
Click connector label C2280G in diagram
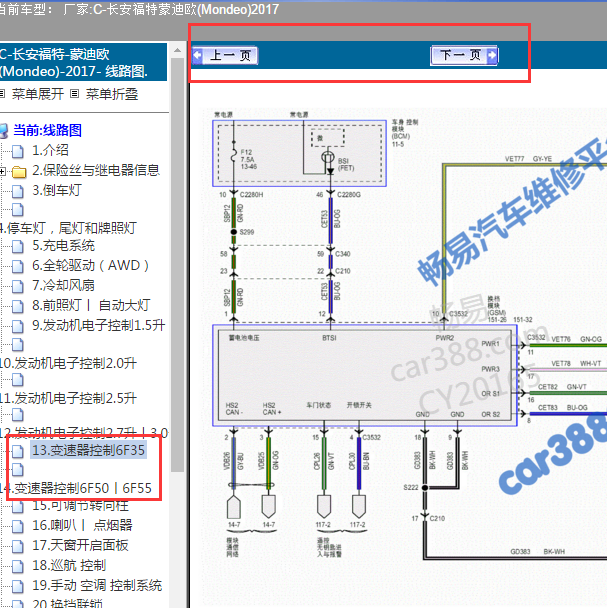coord(349,195)
